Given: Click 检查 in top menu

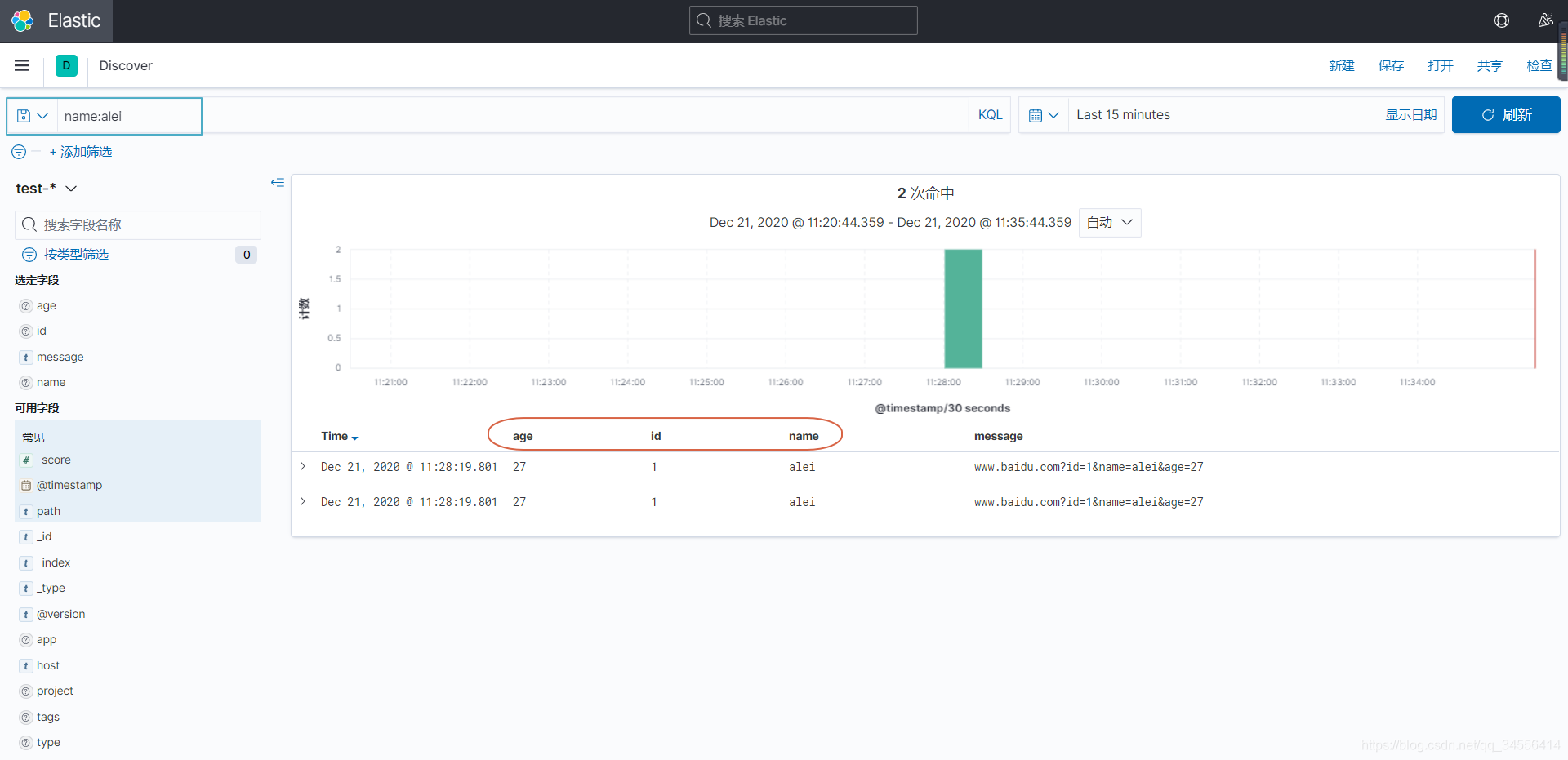Looking at the screenshot, I should coord(1539,65).
